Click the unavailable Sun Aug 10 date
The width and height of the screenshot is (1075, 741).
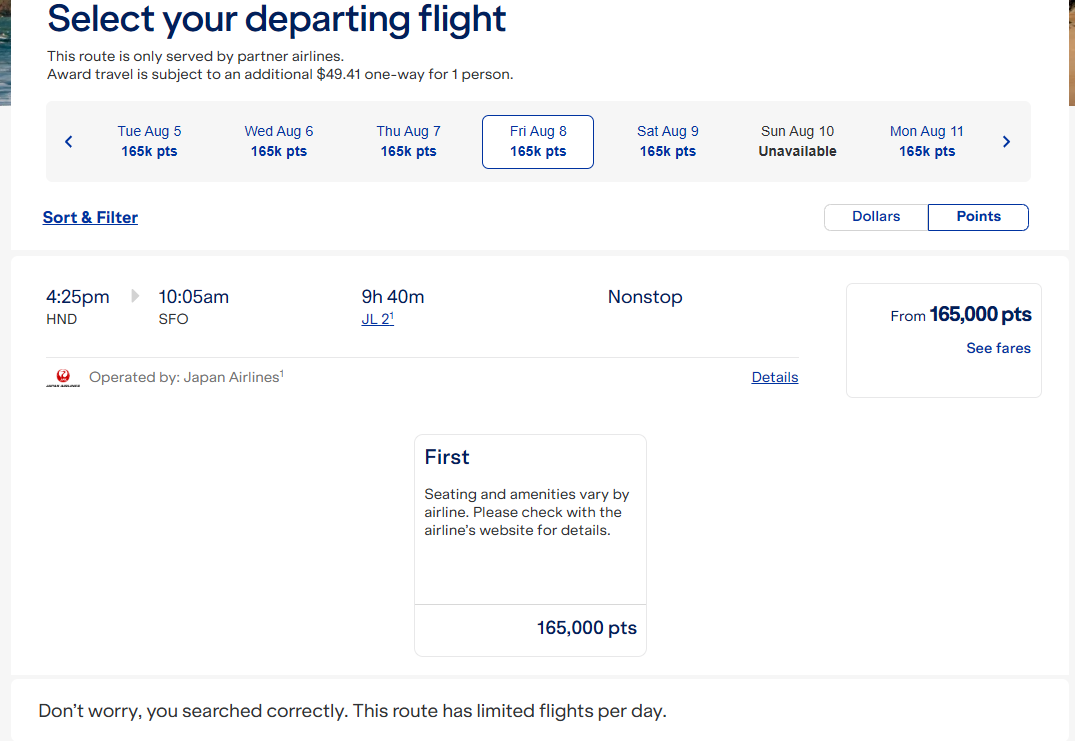coord(797,142)
